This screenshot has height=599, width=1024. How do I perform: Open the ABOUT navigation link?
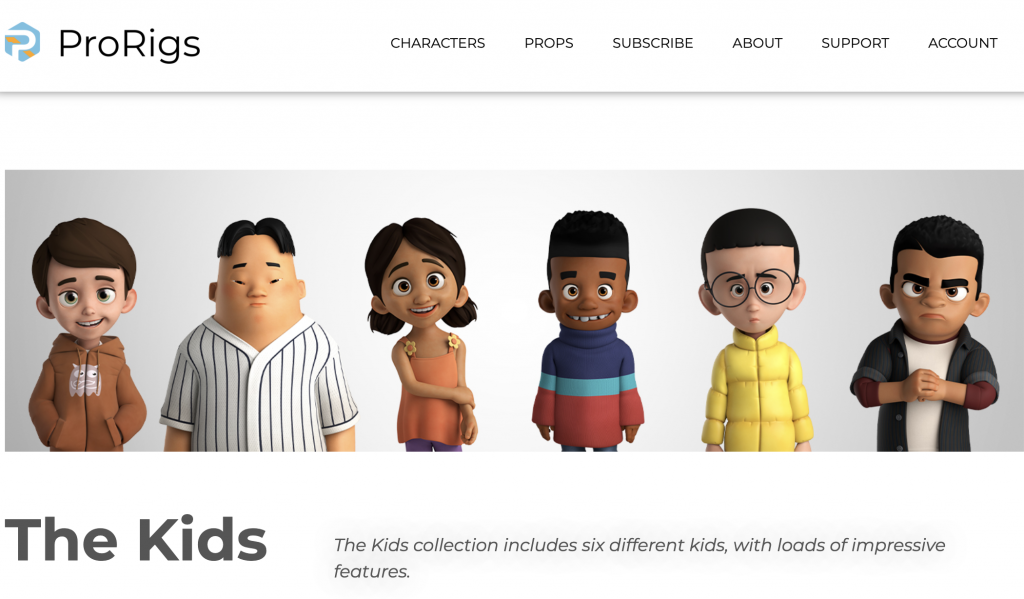tap(757, 43)
